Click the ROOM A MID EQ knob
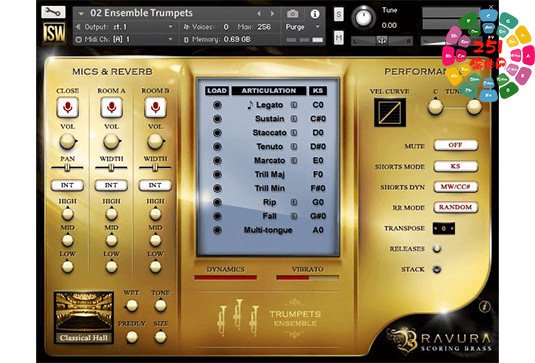The image size is (535, 363). click(111, 240)
